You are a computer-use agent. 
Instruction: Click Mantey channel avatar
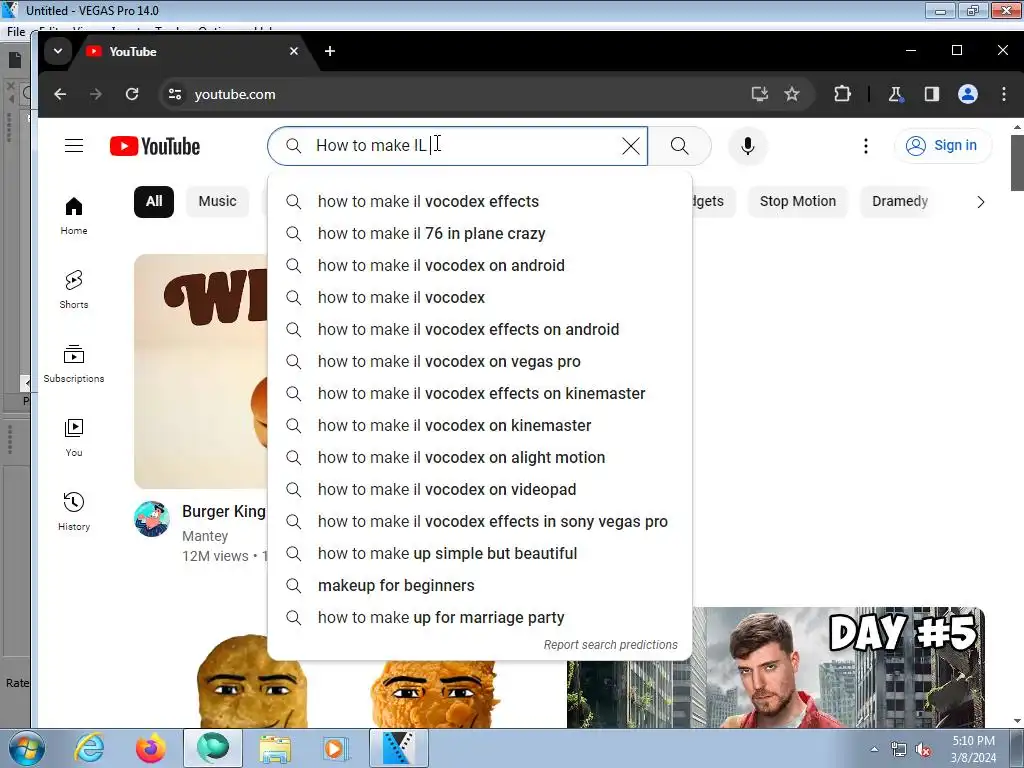(152, 519)
